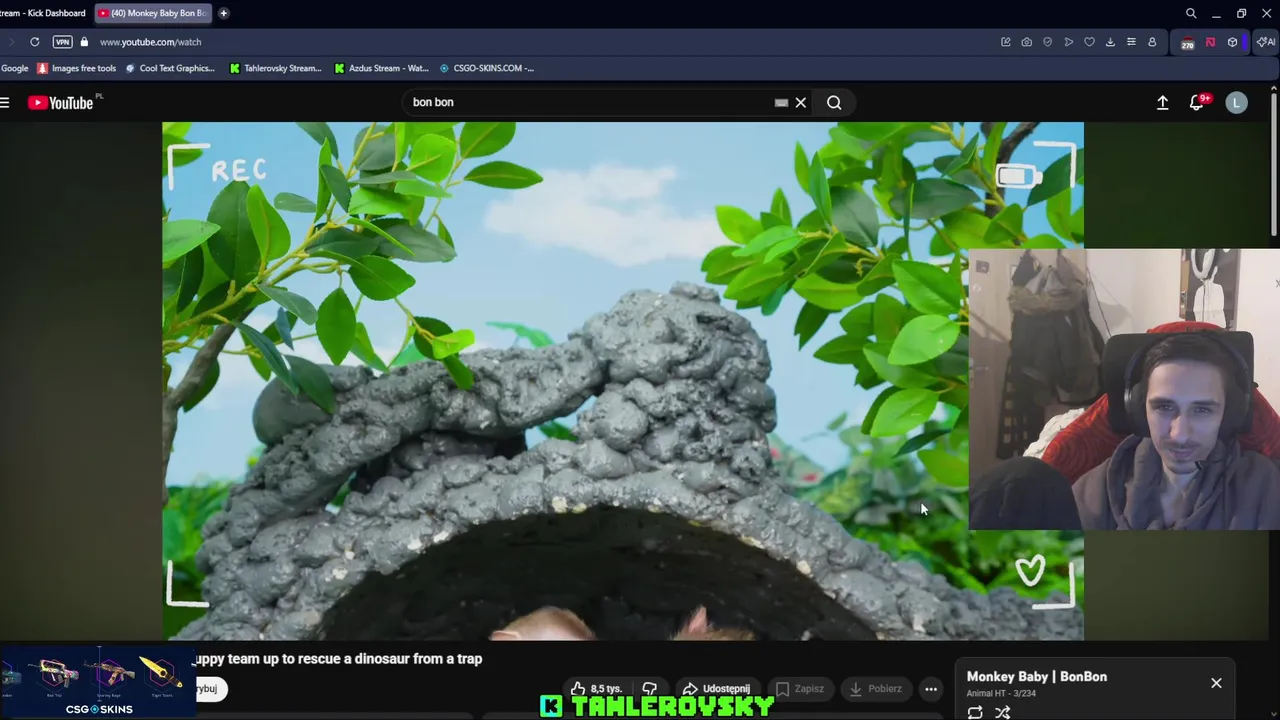Open the browser tab search magnifier
Image resolution: width=1280 pixels, height=720 pixels.
pos(1191,13)
